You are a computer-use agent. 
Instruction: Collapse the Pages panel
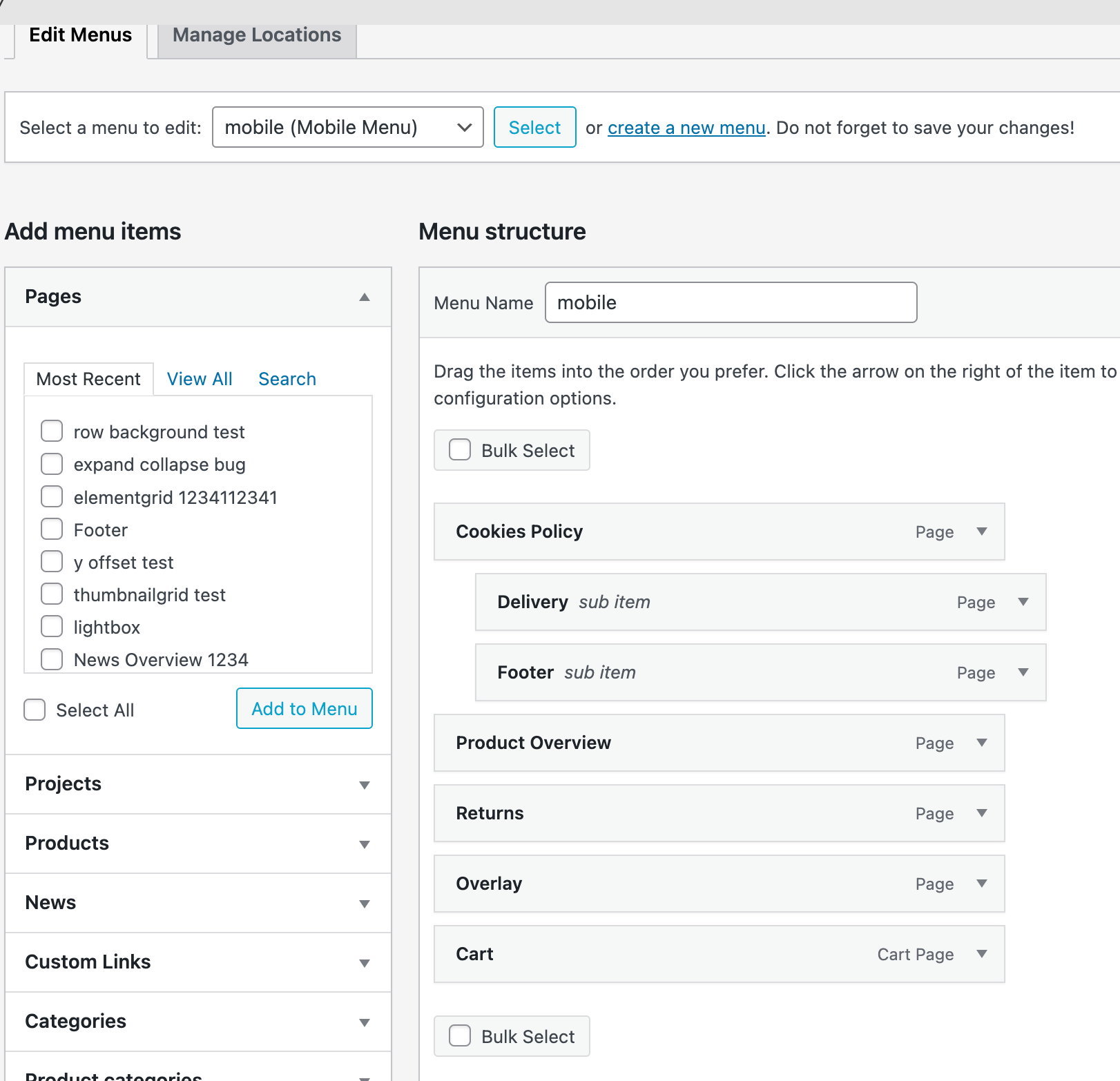(x=365, y=298)
